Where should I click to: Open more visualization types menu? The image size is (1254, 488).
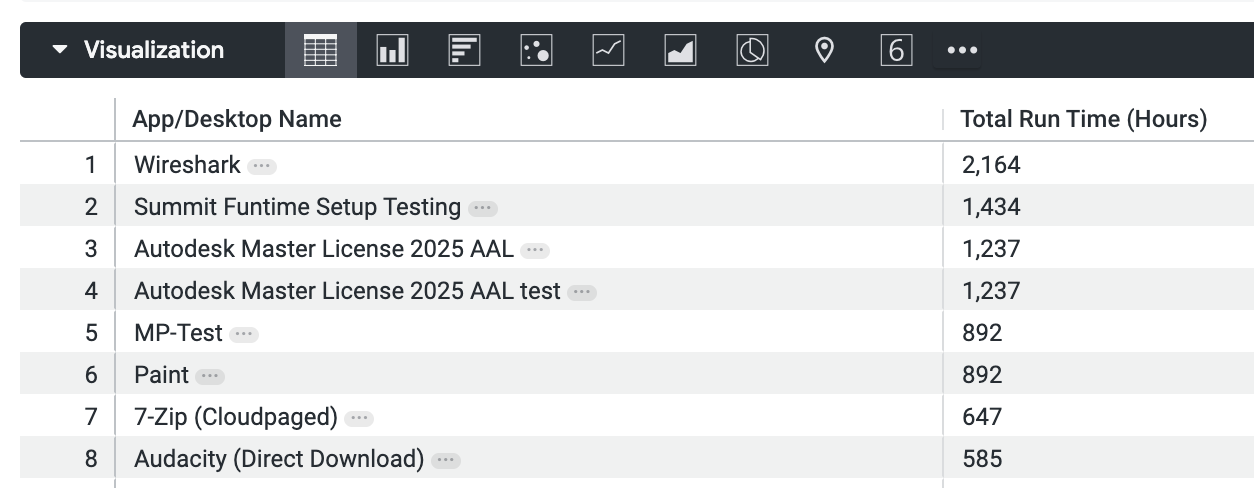pyautogui.click(x=962, y=50)
